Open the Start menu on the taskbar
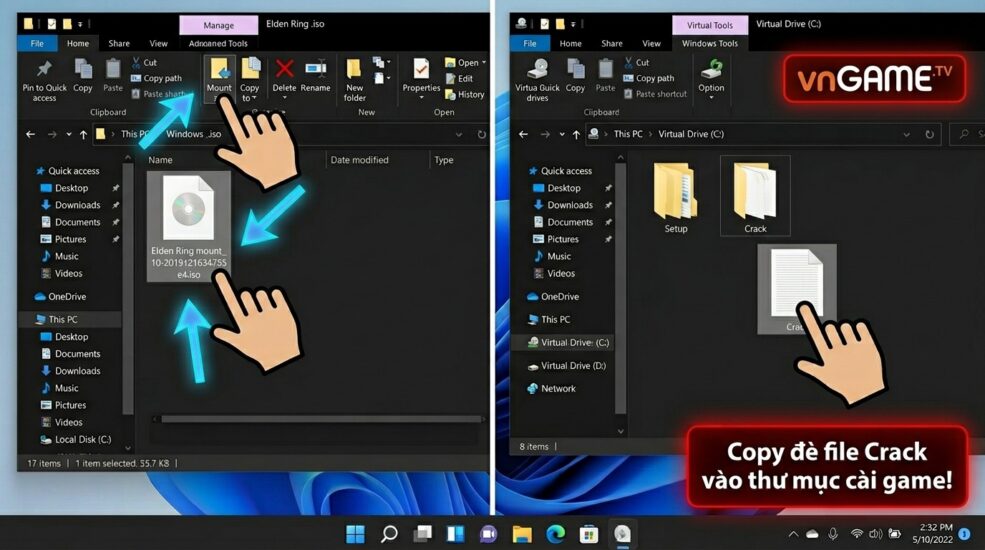The height and width of the screenshot is (550, 985). pyautogui.click(x=355, y=533)
